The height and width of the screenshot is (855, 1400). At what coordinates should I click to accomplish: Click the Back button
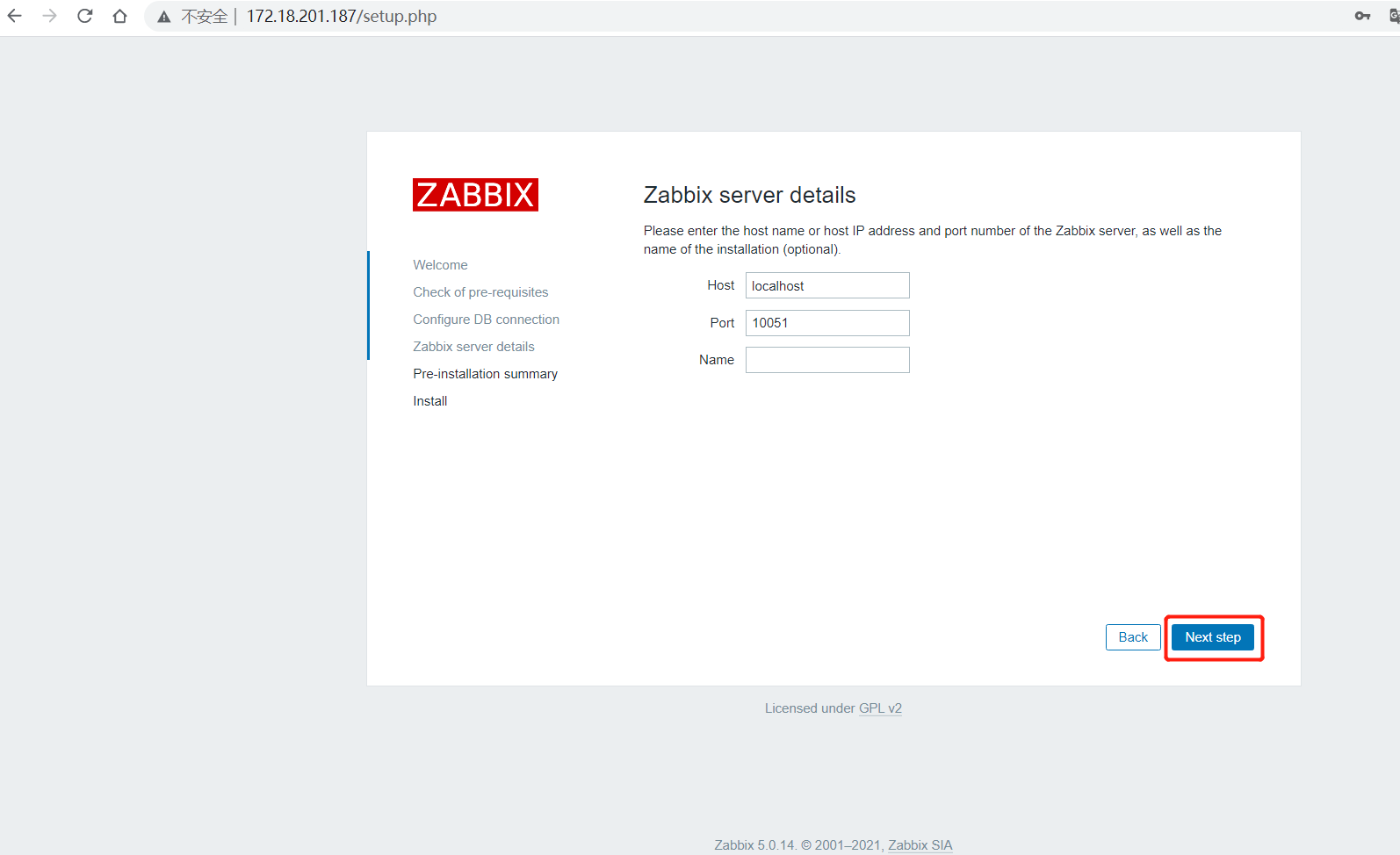click(1133, 637)
